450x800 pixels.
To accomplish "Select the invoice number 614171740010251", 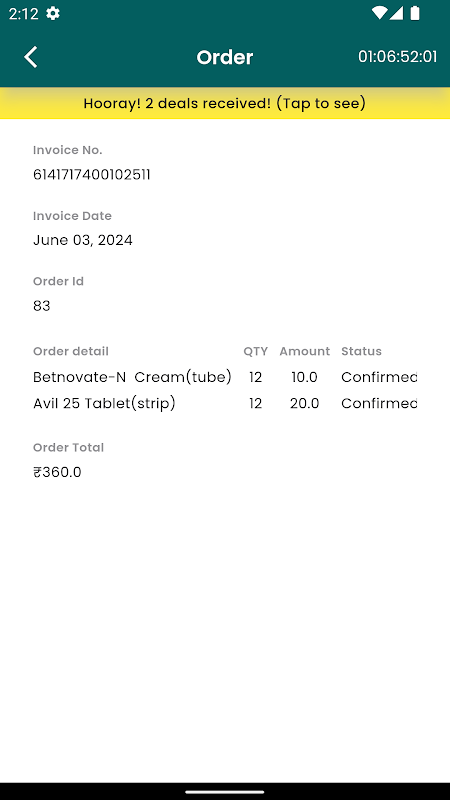I will [92, 175].
